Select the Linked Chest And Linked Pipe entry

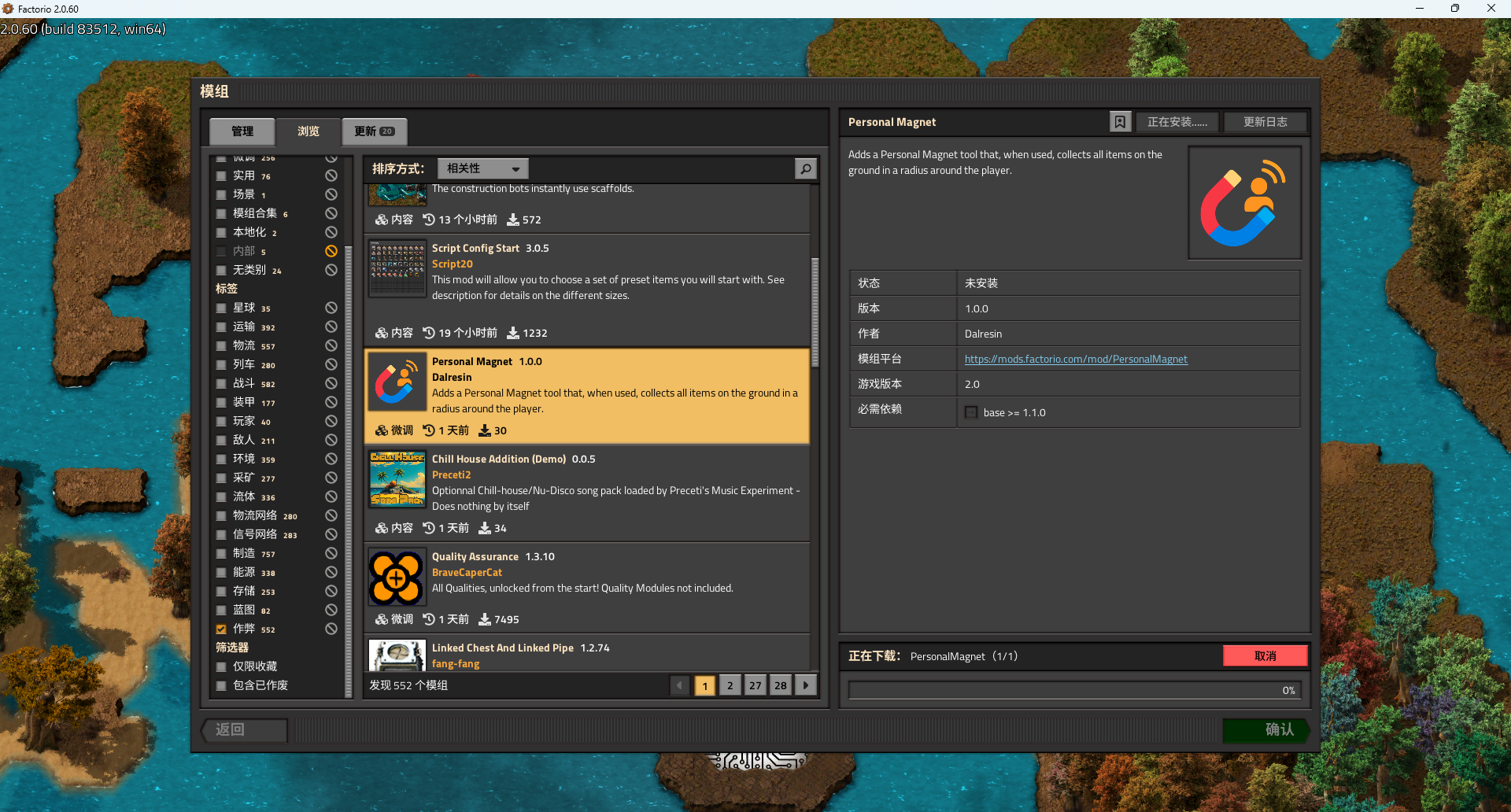coord(587,653)
